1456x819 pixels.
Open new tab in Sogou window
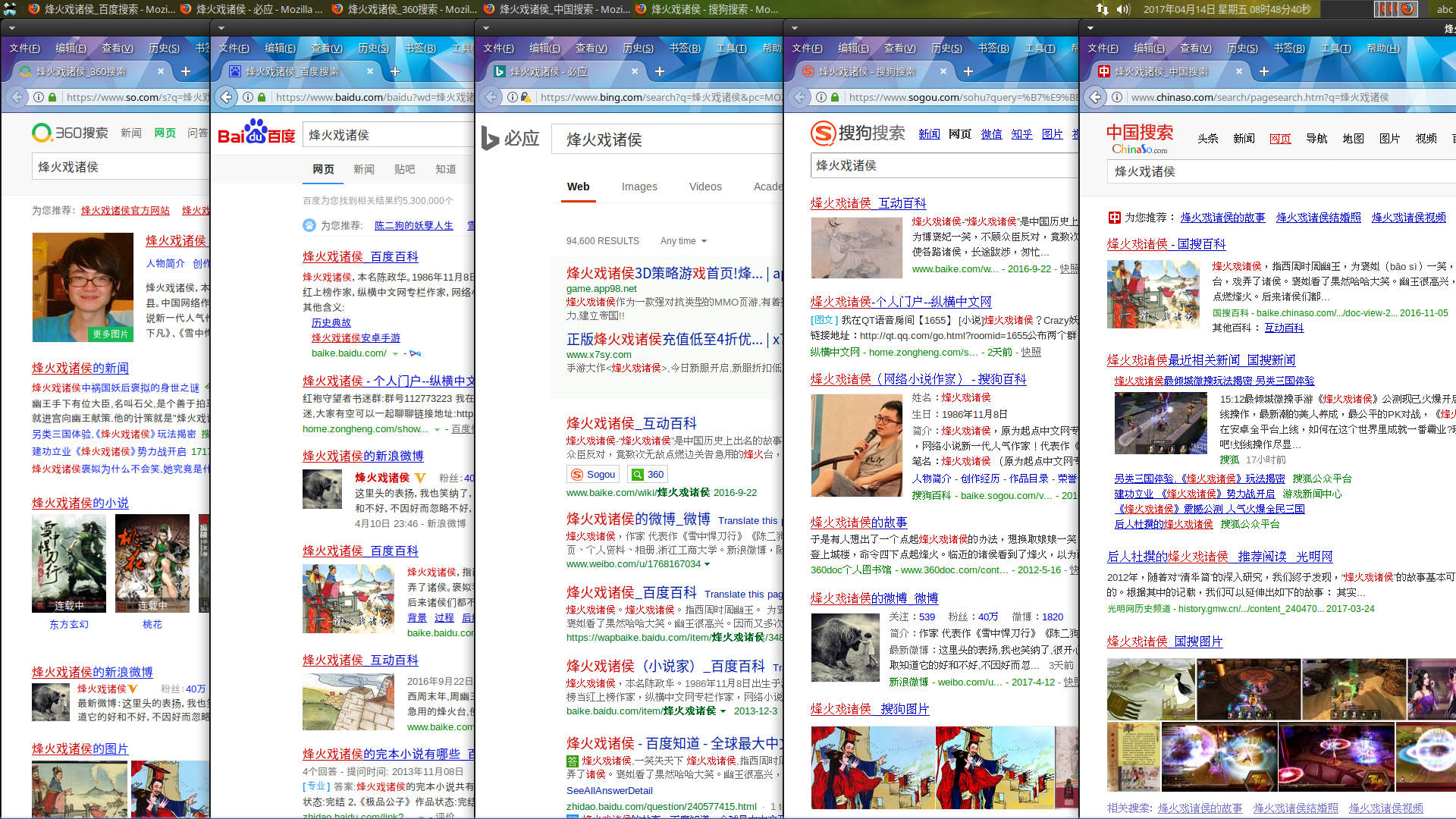coord(968,71)
